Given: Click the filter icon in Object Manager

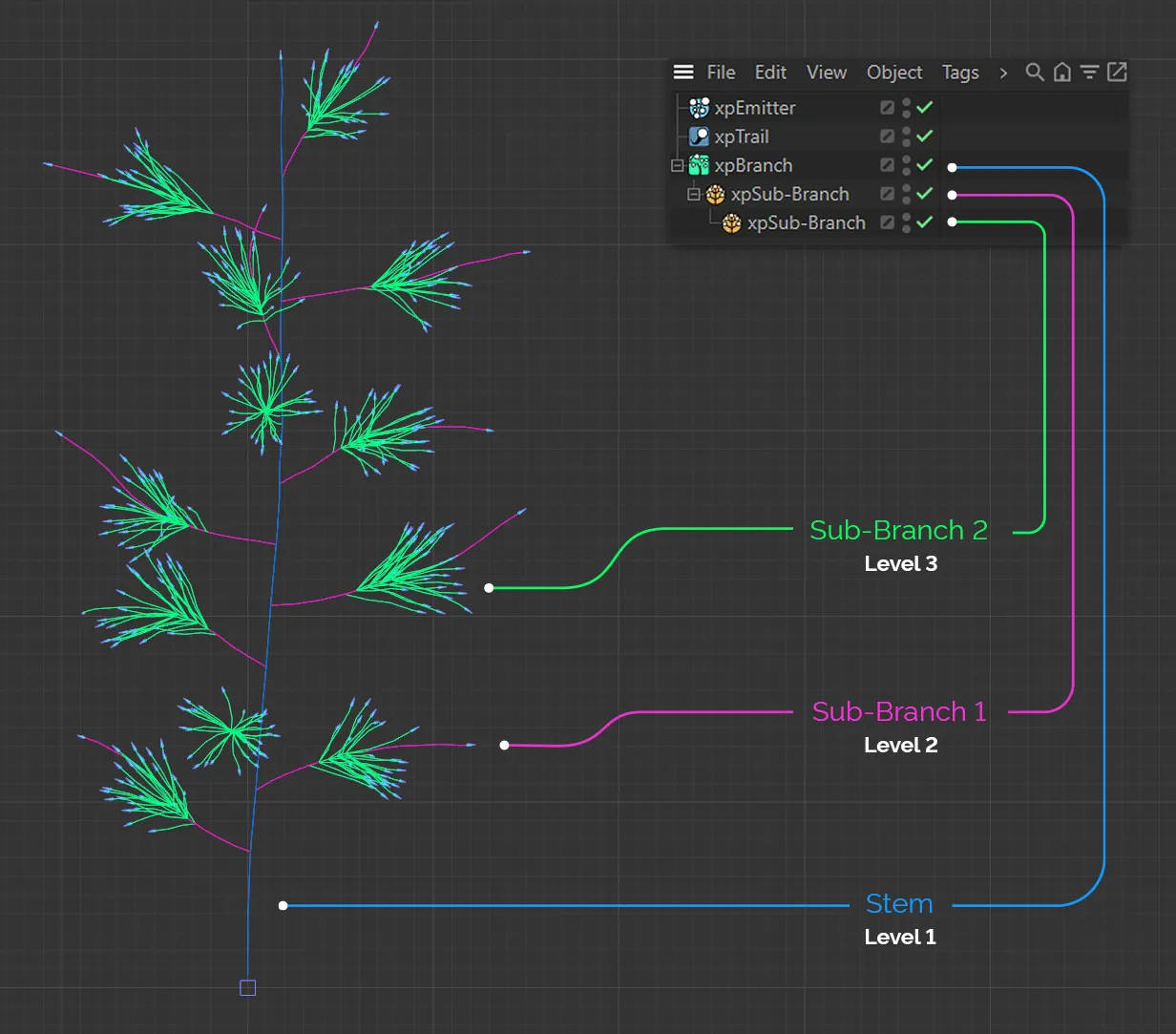Looking at the screenshot, I should pyautogui.click(x=1089, y=73).
